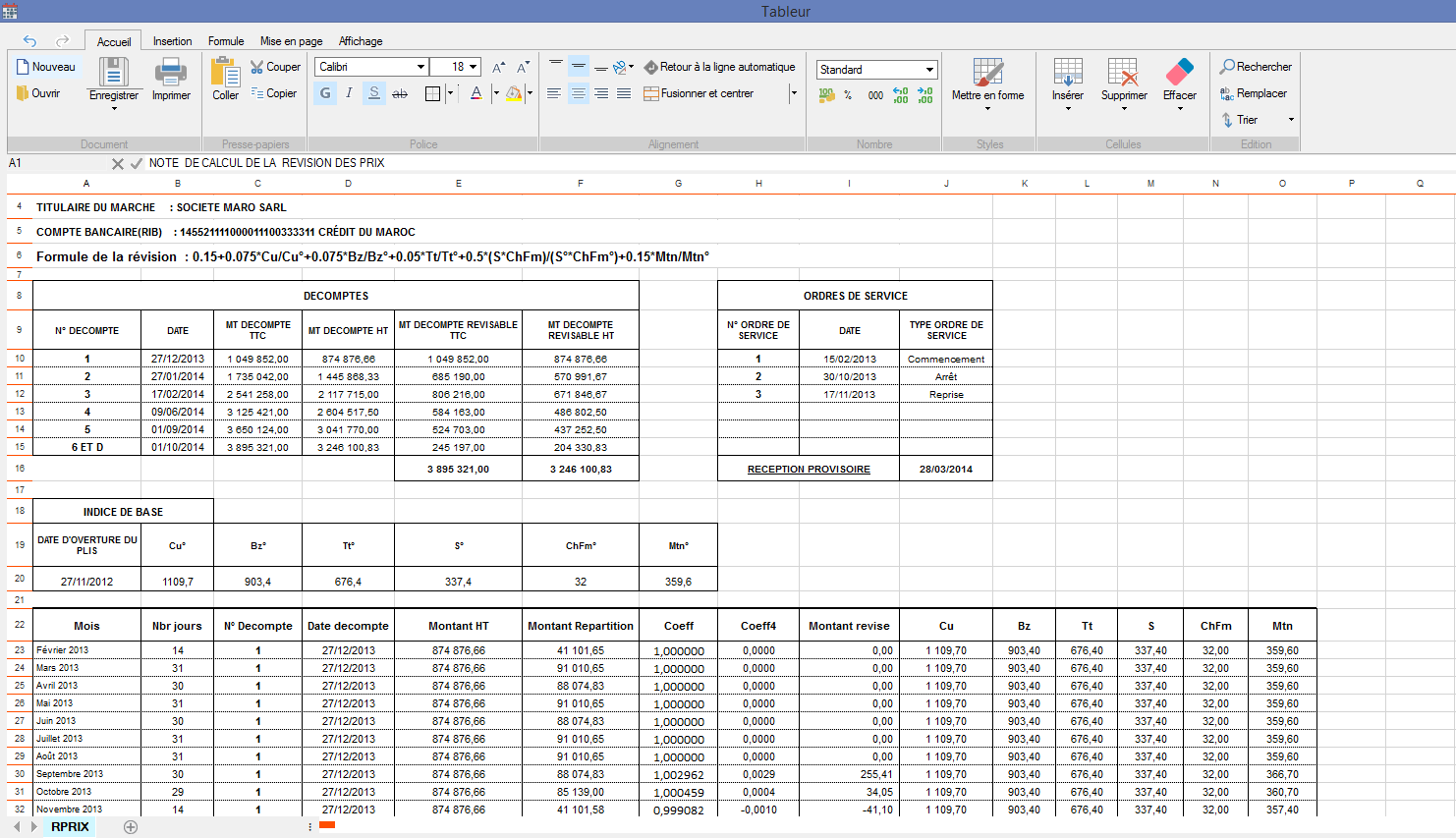Click the font color A swatch

[x=476, y=93]
